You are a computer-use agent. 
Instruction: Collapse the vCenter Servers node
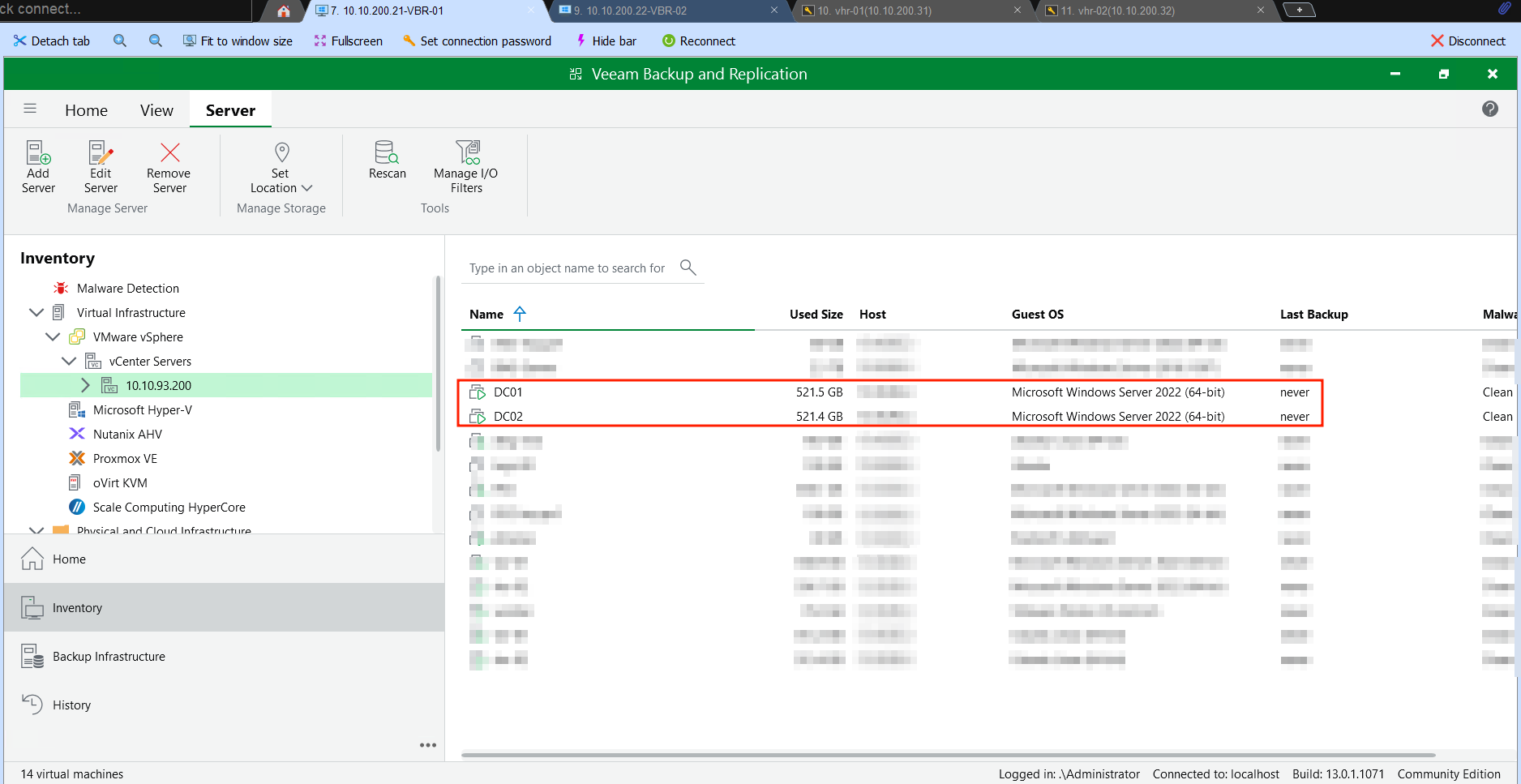(69, 361)
